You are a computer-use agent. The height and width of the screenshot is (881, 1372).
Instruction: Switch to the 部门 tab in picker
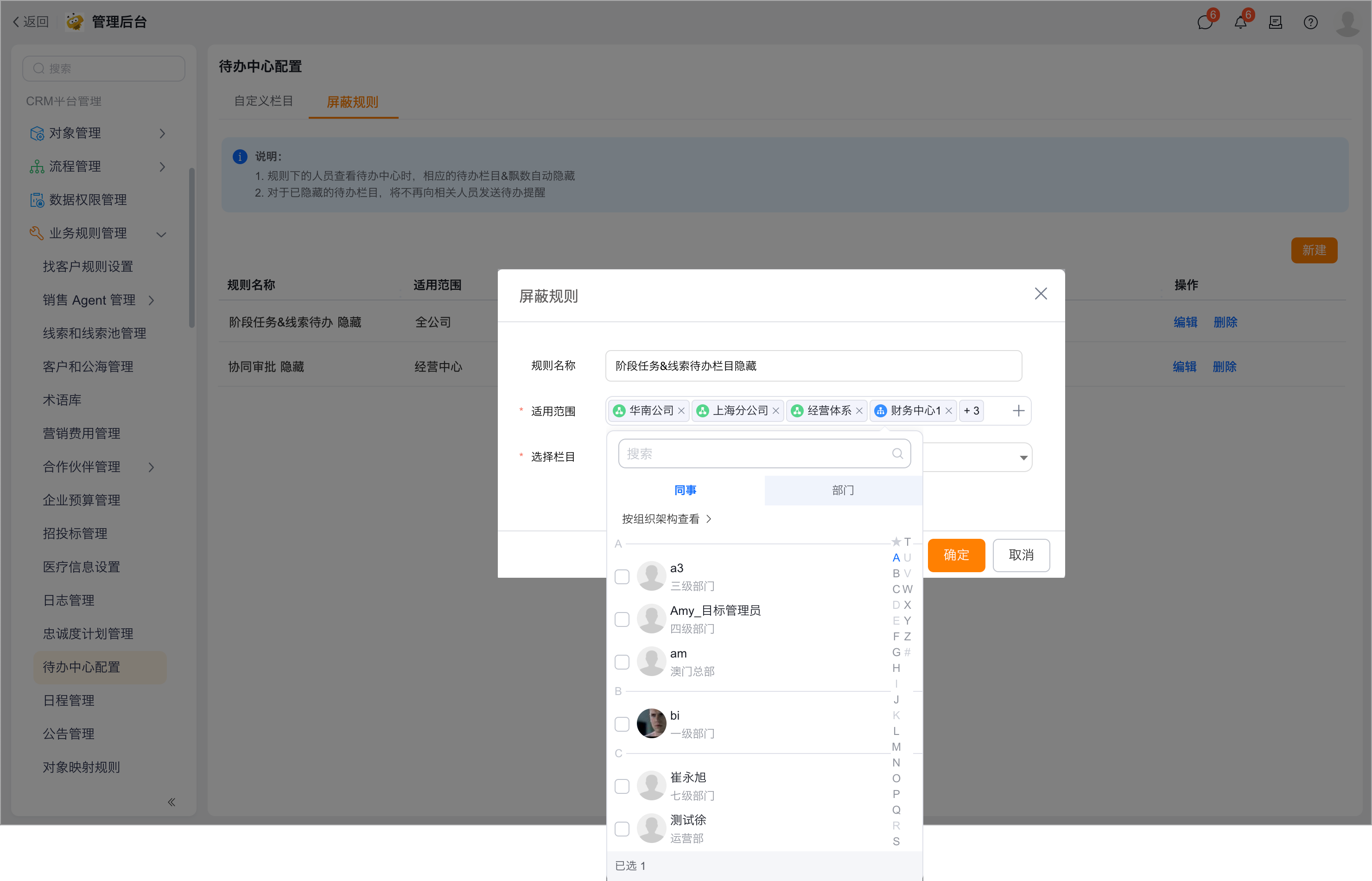[x=842, y=490]
